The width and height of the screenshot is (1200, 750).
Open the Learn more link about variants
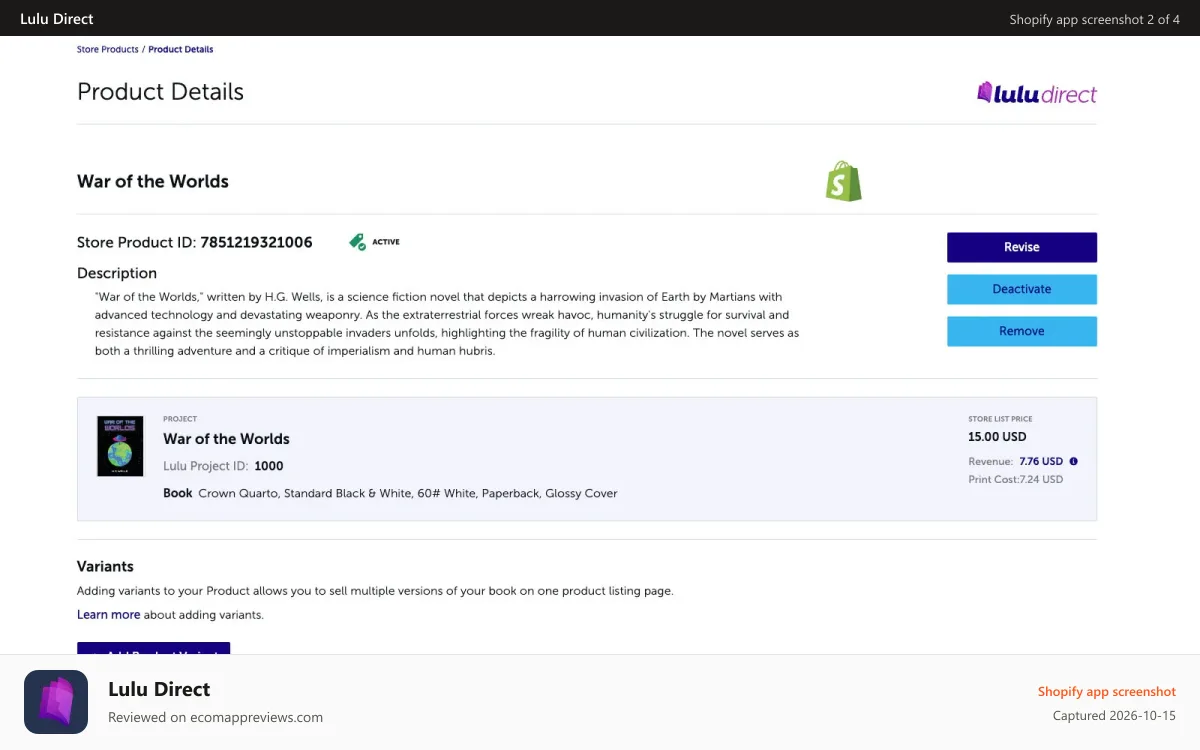click(x=108, y=615)
